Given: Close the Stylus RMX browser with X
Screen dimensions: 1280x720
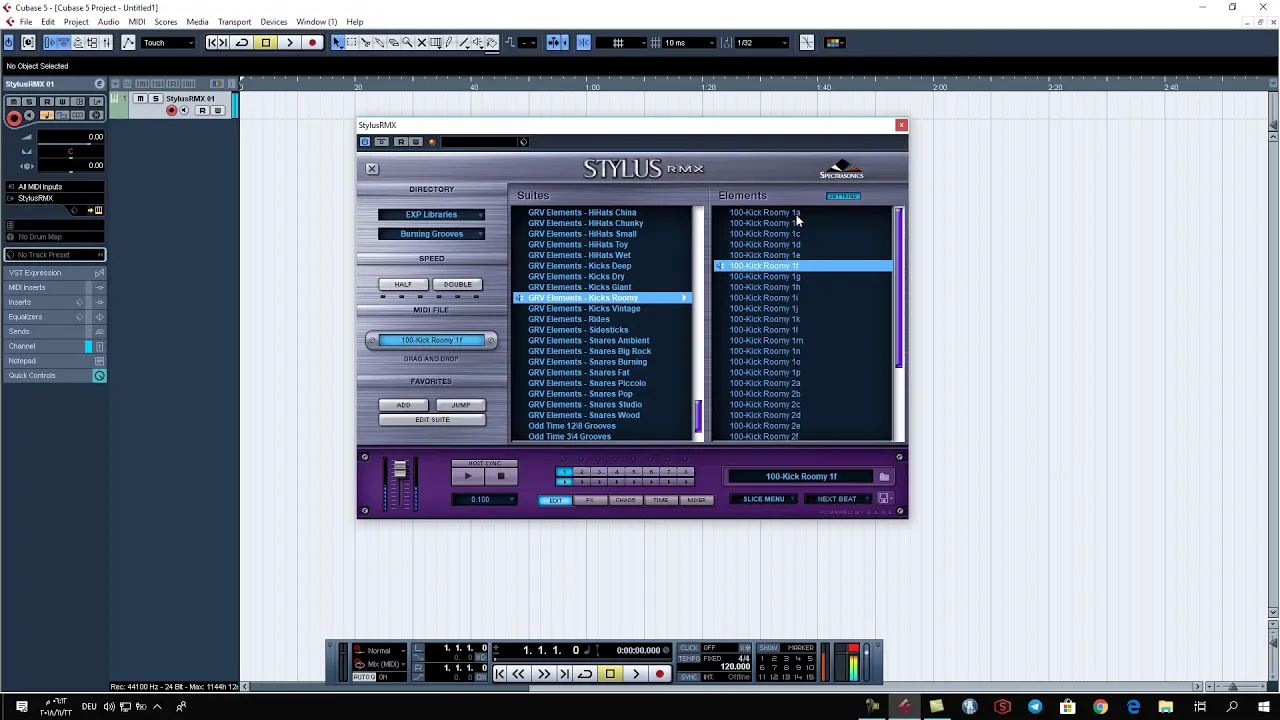Looking at the screenshot, I should (372, 169).
